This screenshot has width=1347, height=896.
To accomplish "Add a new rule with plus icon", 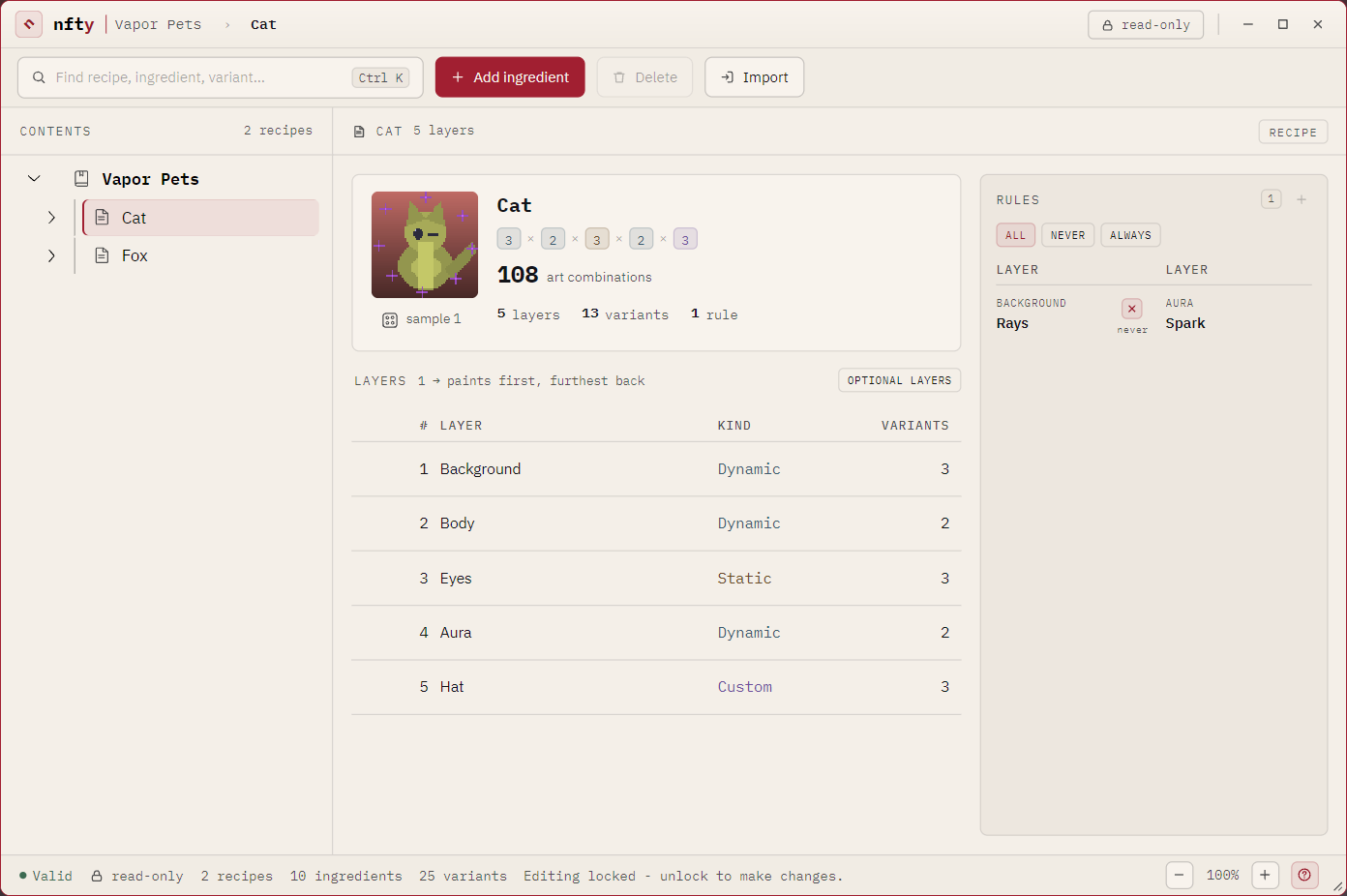I will click(1302, 199).
